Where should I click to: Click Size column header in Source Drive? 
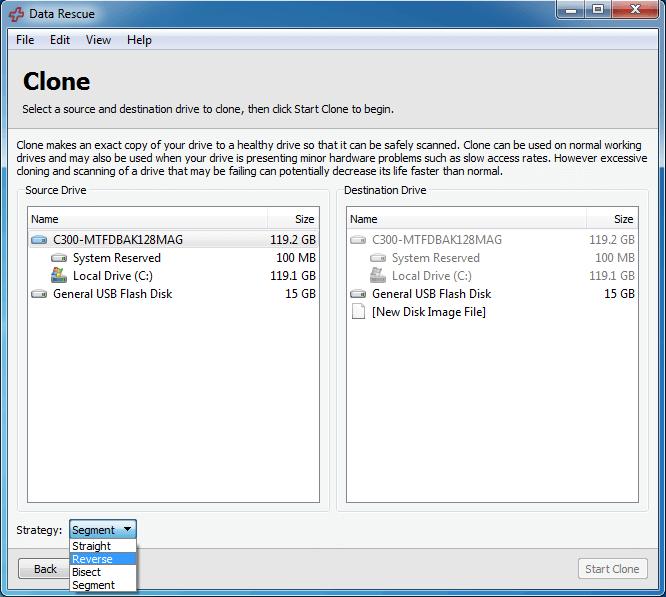tap(293, 219)
